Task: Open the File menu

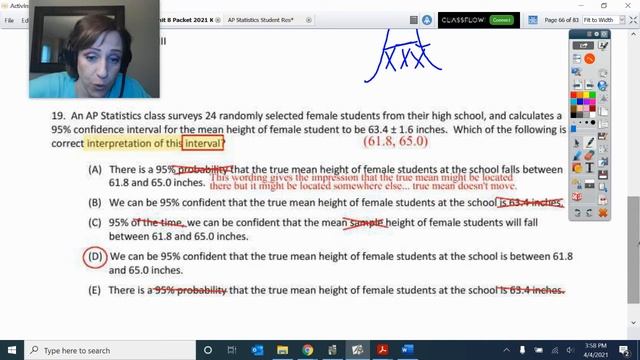Action: pos(9,20)
